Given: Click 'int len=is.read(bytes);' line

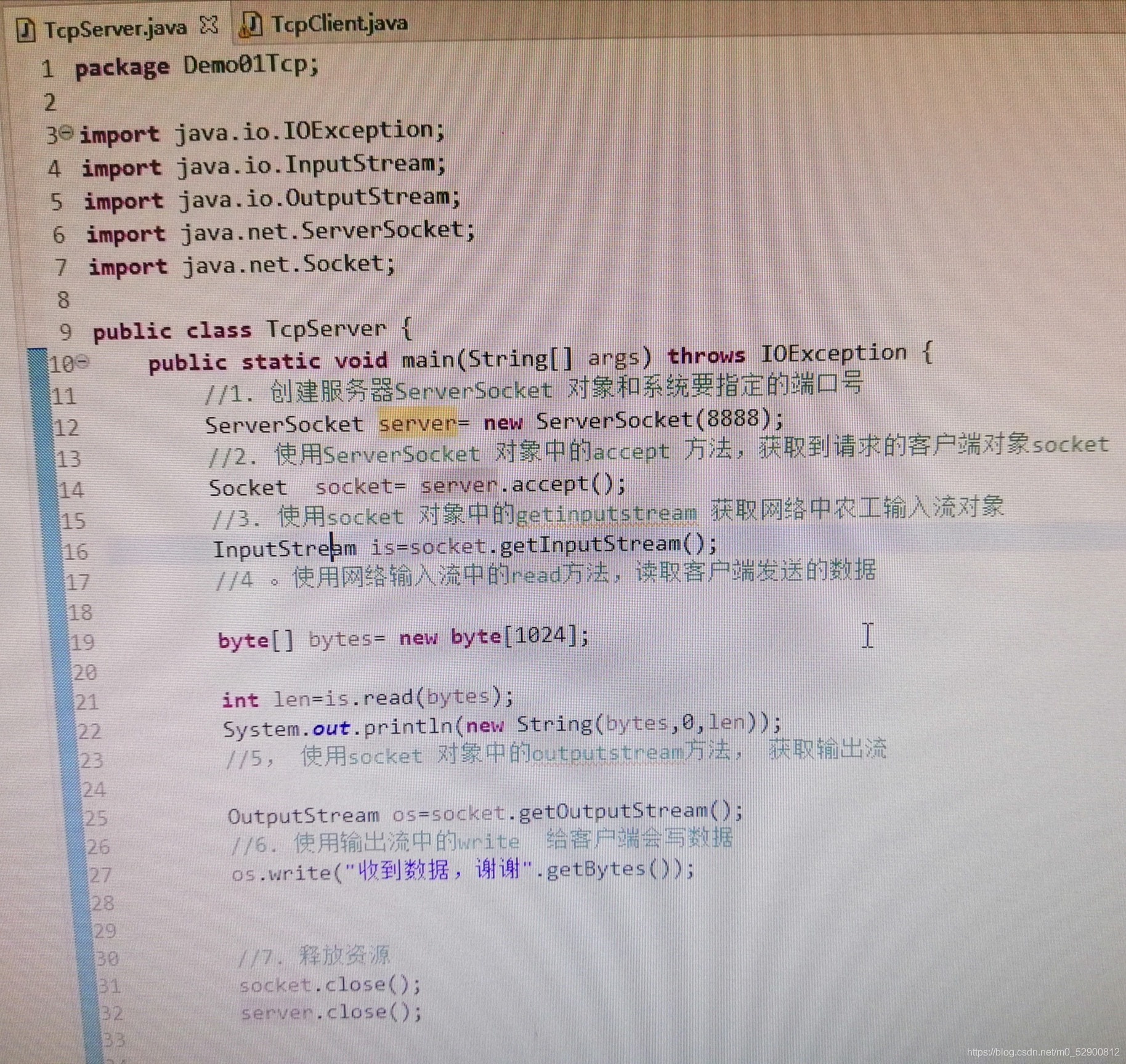Looking at the screenshot, I should [x=368, y=698].
